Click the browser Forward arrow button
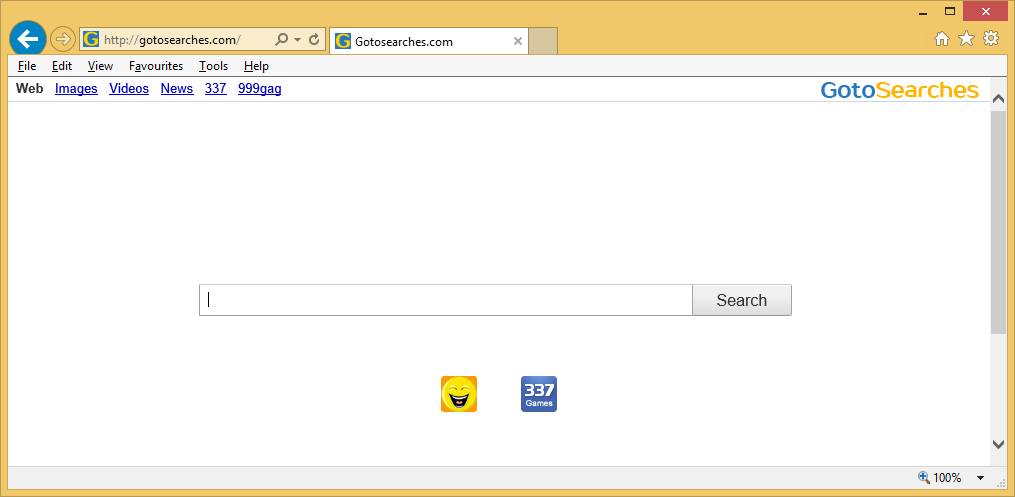Screen dimensions: 1015x497 pos(63,39)
